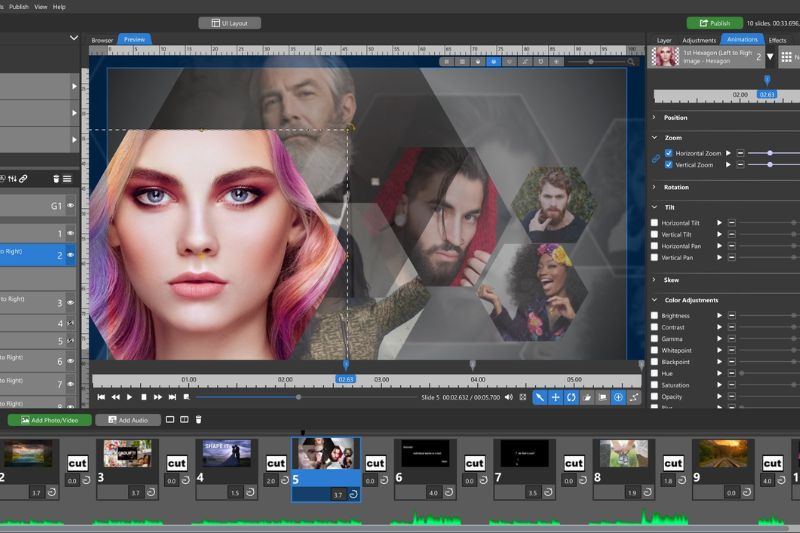The width and height of the screenshot is (800, 533).
Task: Click the rewind playback button
Action: click(x=115, y=397)
